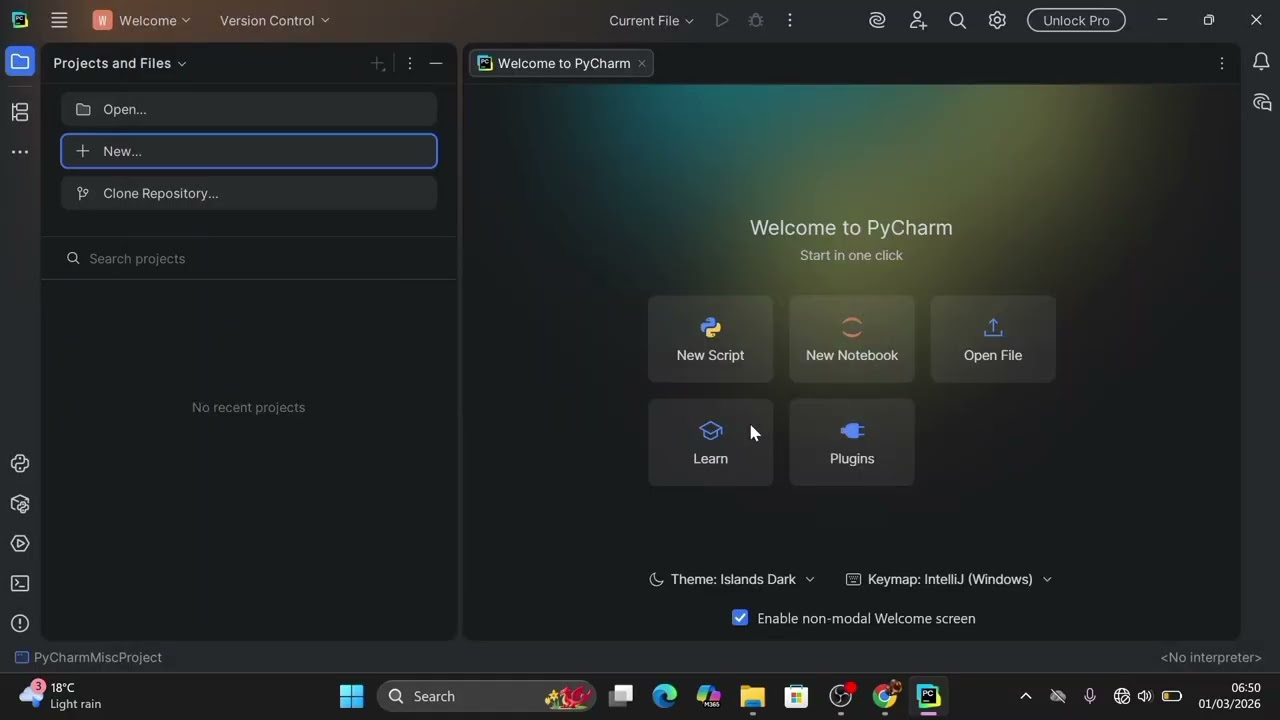This screenshot has width=1280, height=720.
Task: Click Clone Repository... option
Action: [x=249, y=193]
